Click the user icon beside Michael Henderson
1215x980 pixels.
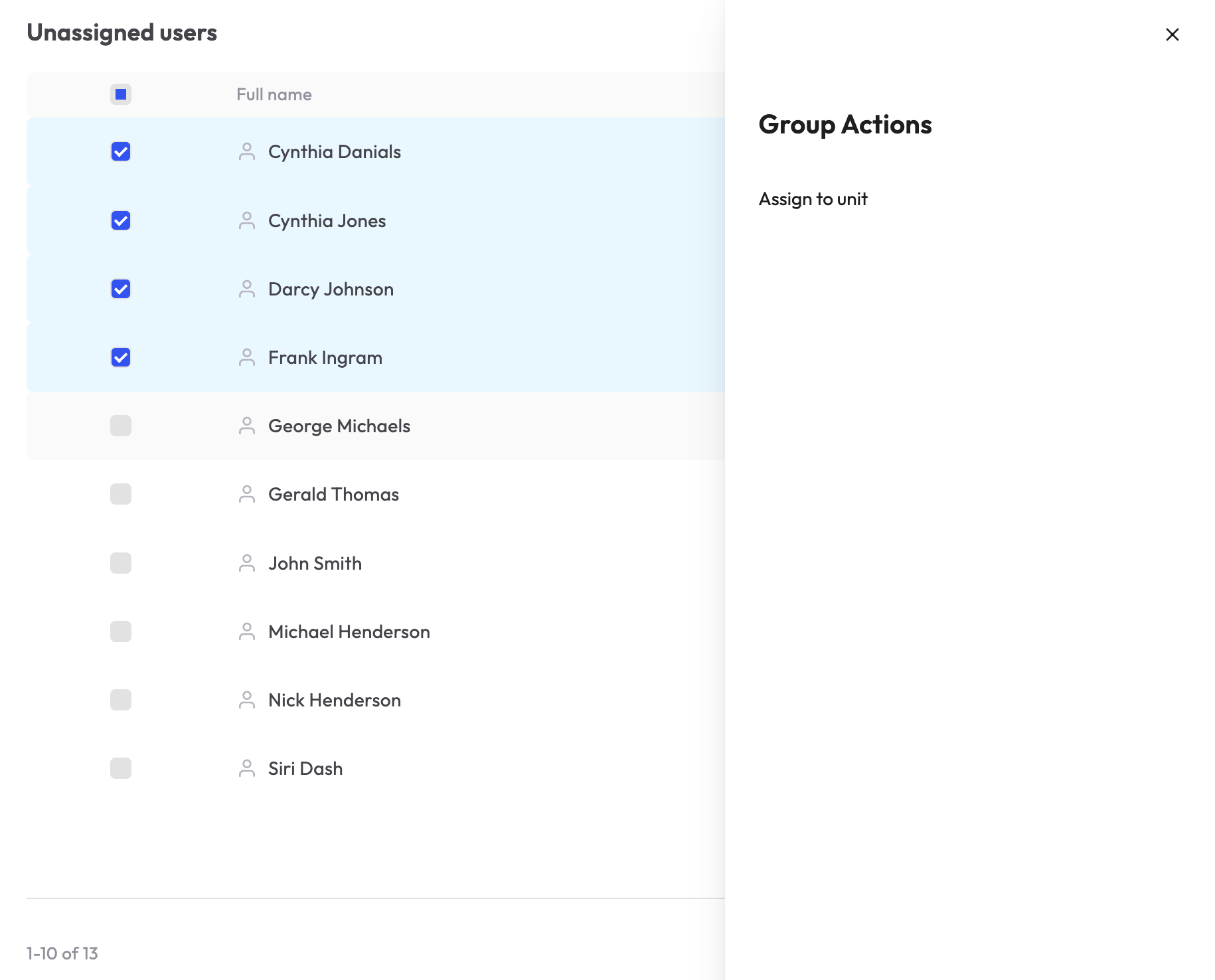pos(247,631)
